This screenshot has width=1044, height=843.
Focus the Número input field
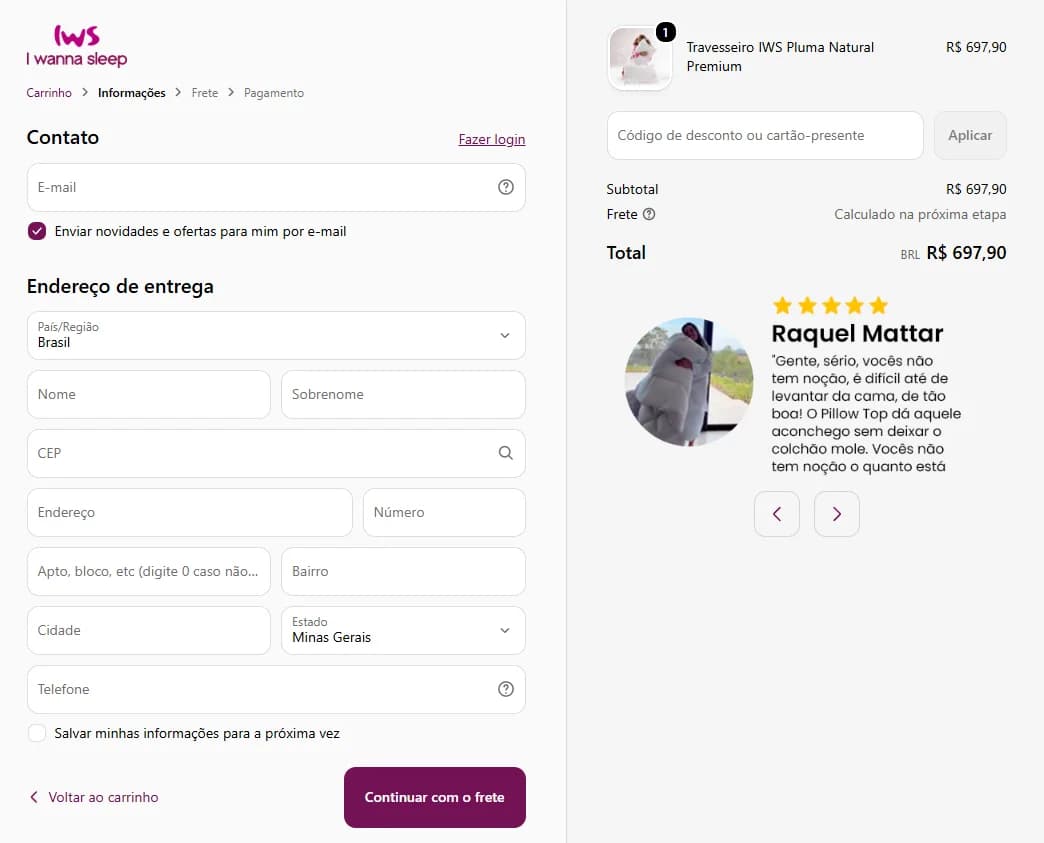click(444, 513)
